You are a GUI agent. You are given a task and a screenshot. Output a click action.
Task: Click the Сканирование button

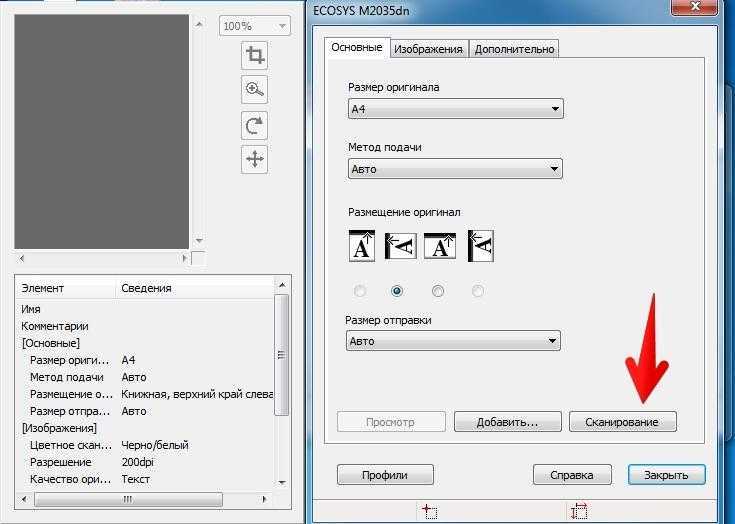(x=622, y=422)
